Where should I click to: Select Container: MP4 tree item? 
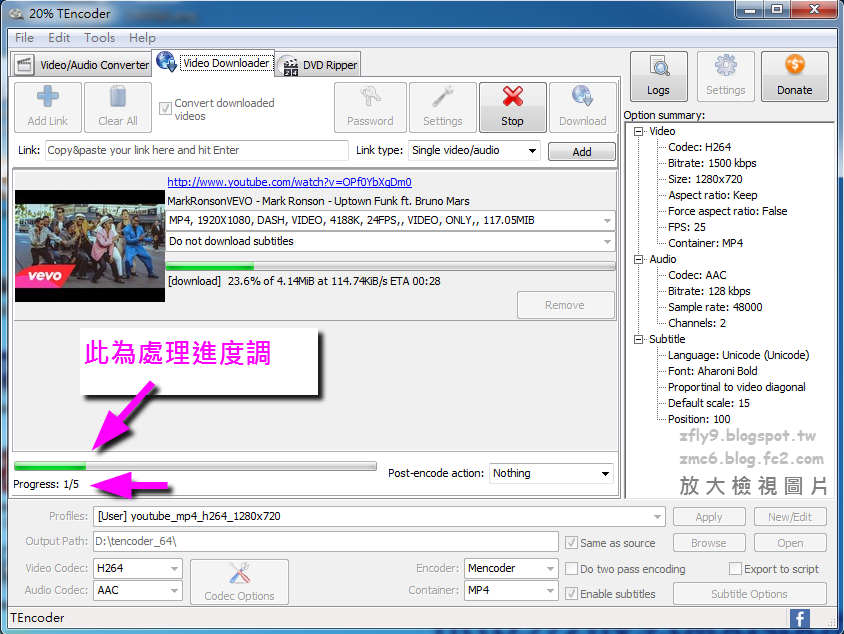coord(706,243)
